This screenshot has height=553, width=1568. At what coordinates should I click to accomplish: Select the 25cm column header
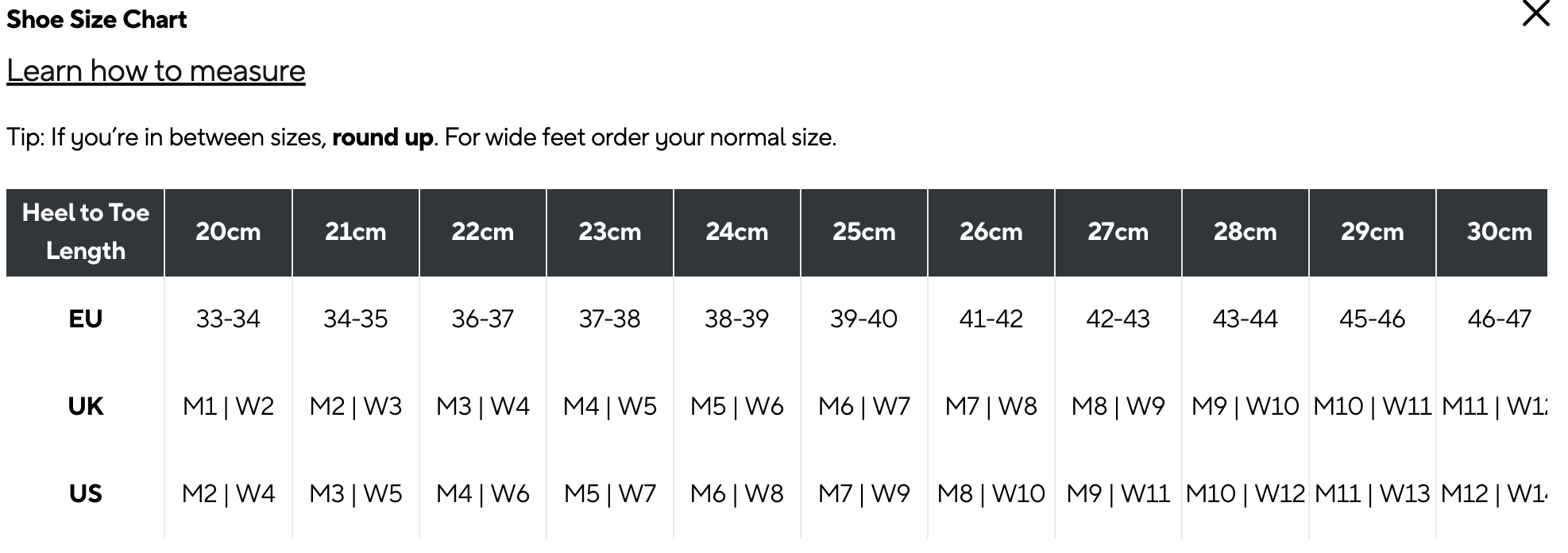pos(863,232)
